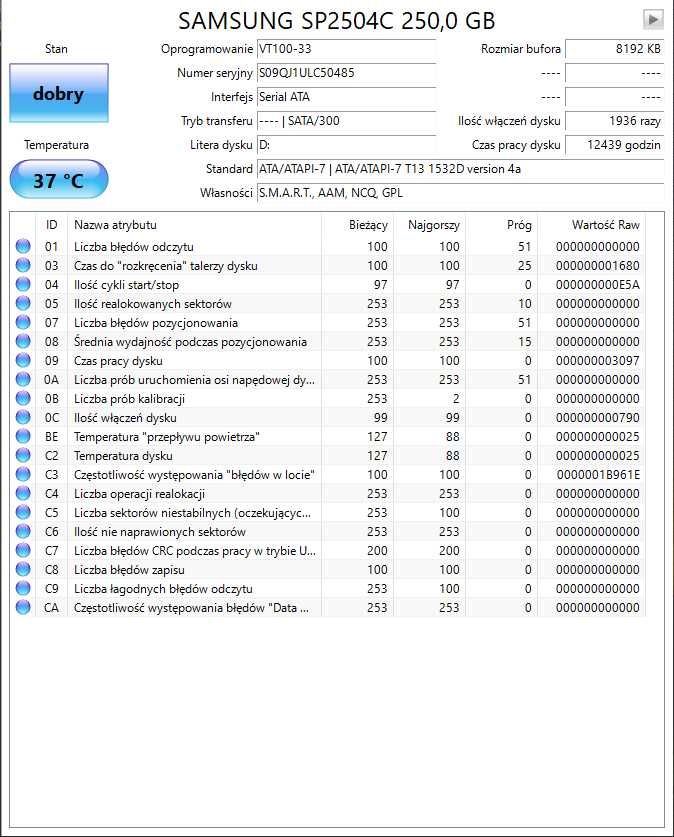Select 'Średnia wydajność podczas pozycjonowania' row

190,342
